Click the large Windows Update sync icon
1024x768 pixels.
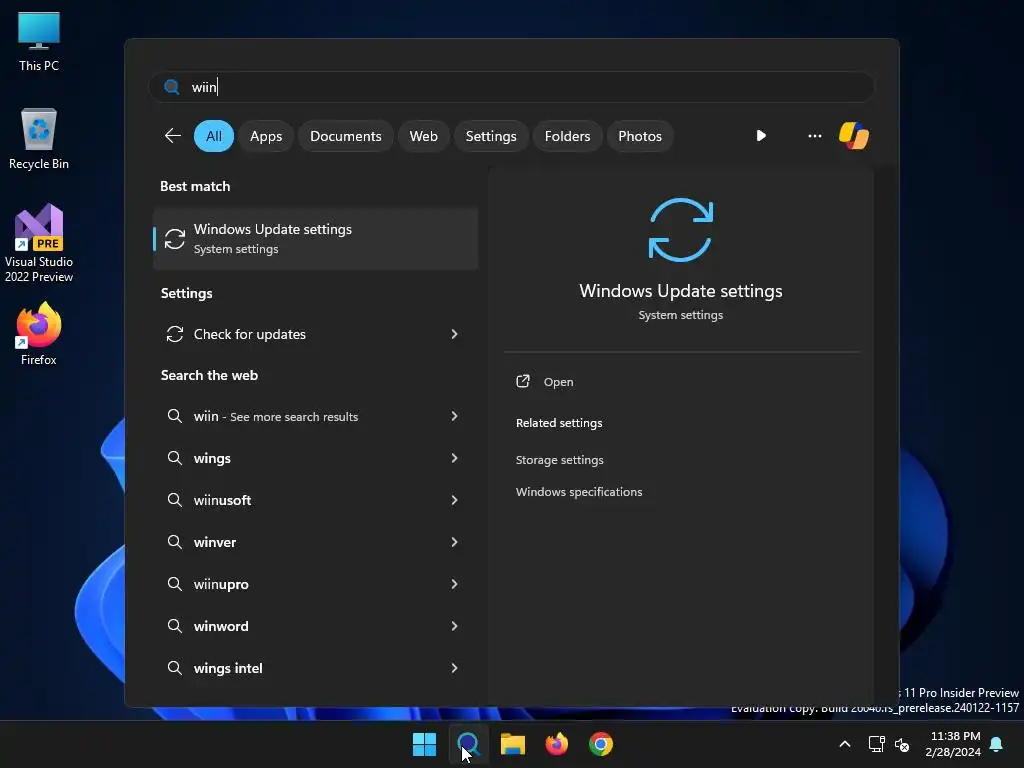click(680, 230)
